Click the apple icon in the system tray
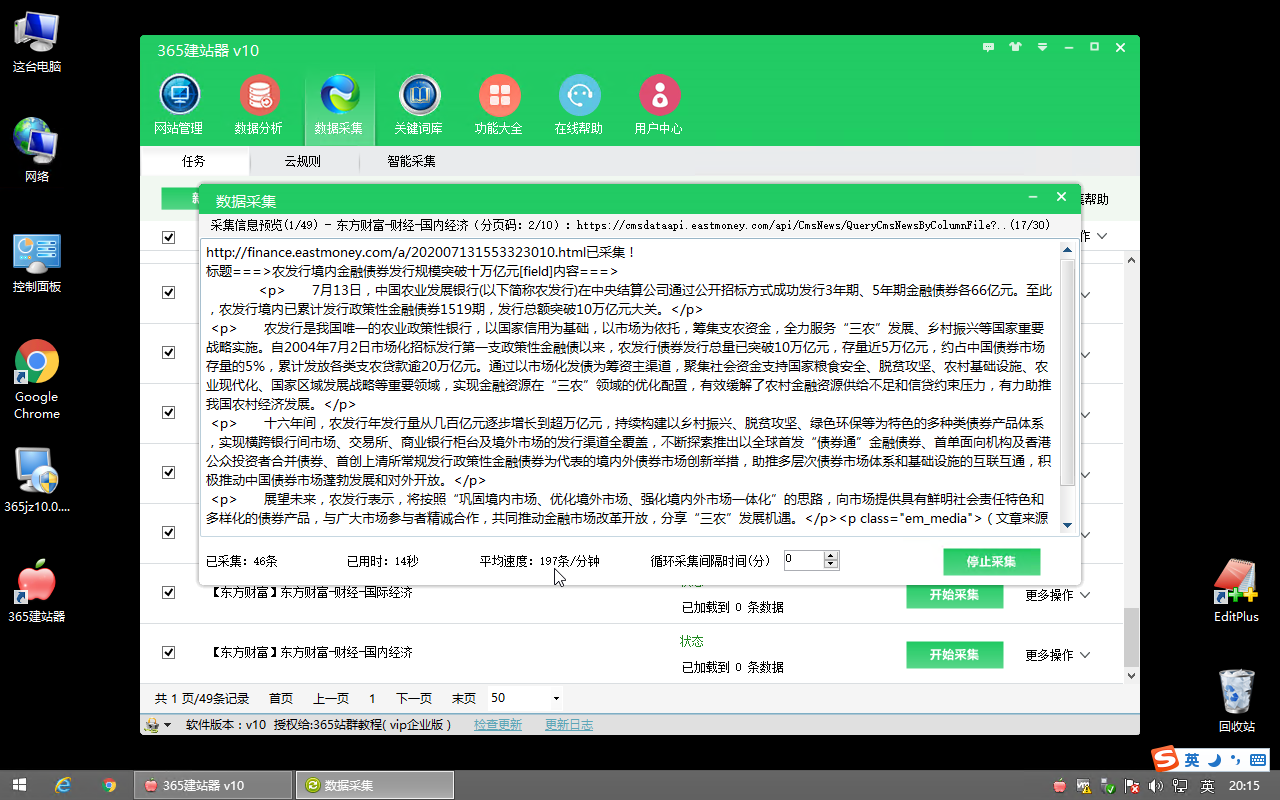1280x800 pixels. [x=1060, y=786]
